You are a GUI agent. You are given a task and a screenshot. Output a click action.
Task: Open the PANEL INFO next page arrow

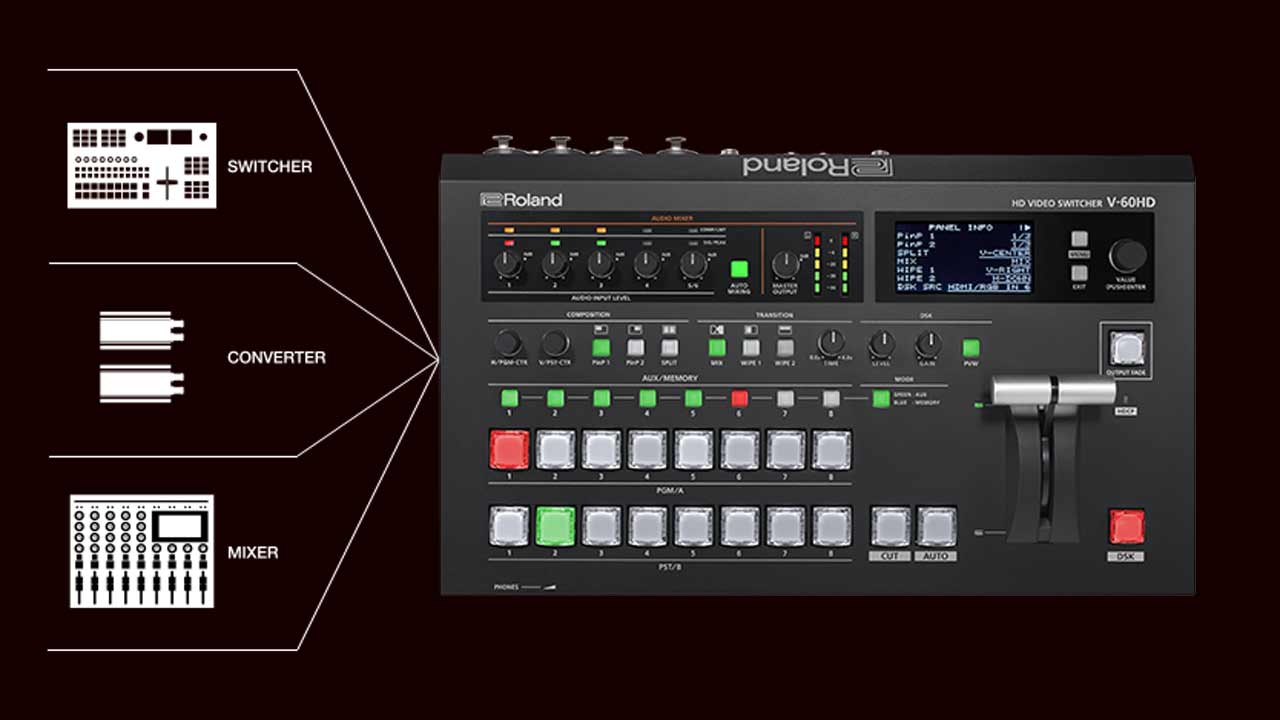[x=1027, y=228]
